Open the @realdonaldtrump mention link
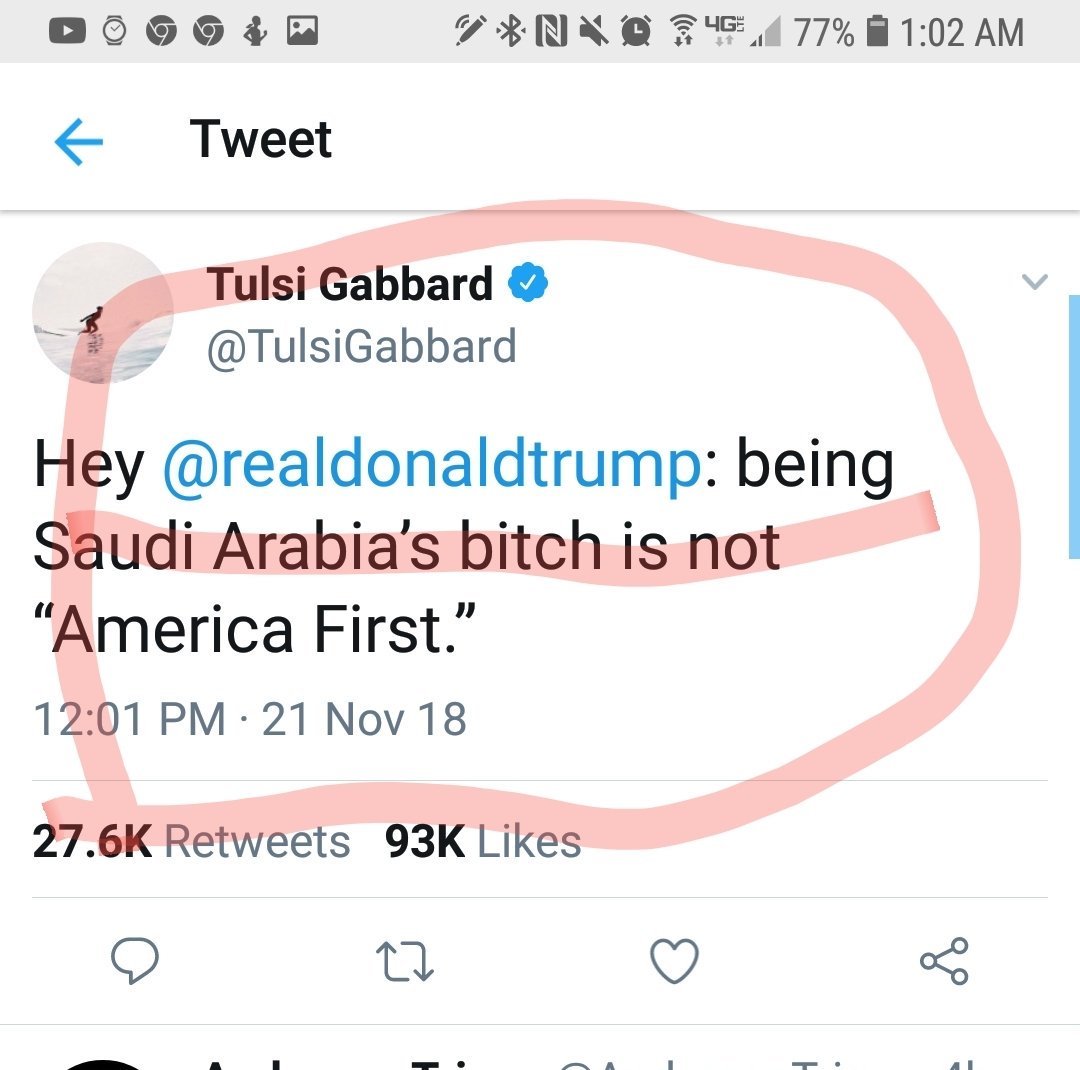 432,466
